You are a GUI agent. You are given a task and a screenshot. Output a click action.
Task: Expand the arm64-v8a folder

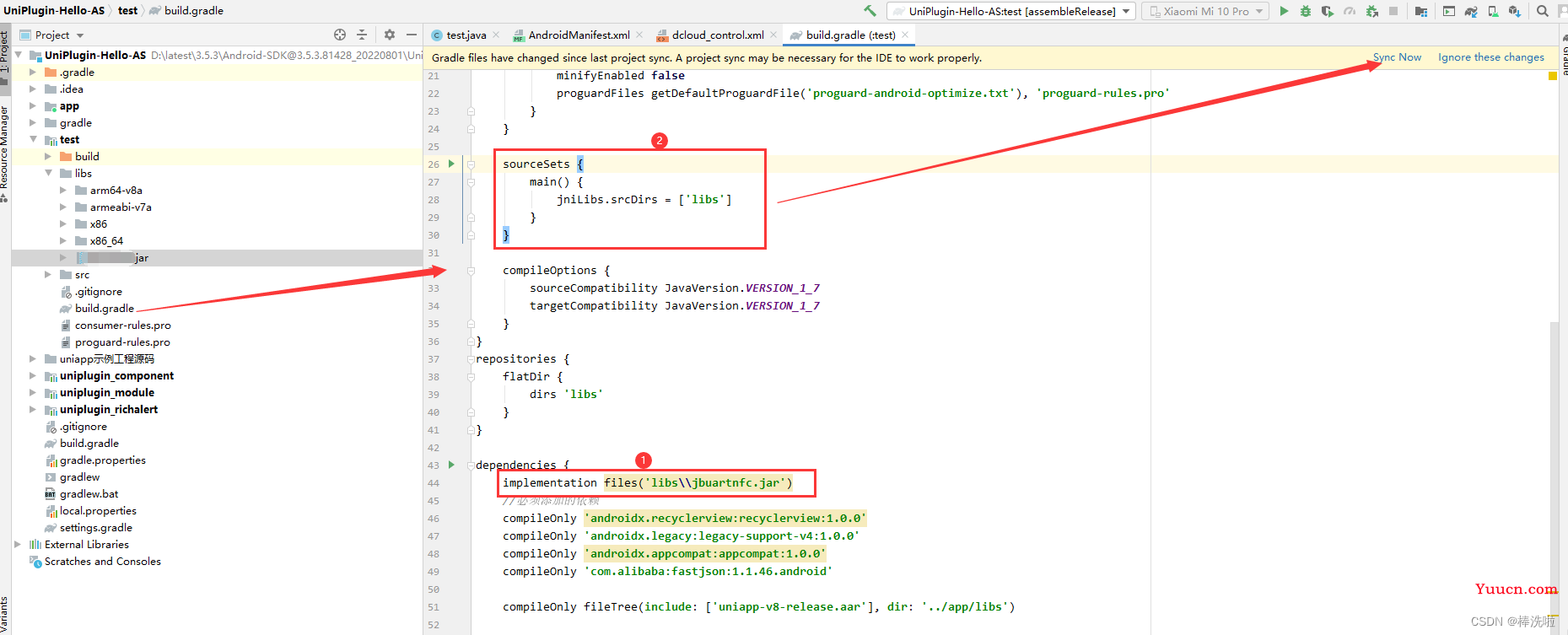point(63,190)
